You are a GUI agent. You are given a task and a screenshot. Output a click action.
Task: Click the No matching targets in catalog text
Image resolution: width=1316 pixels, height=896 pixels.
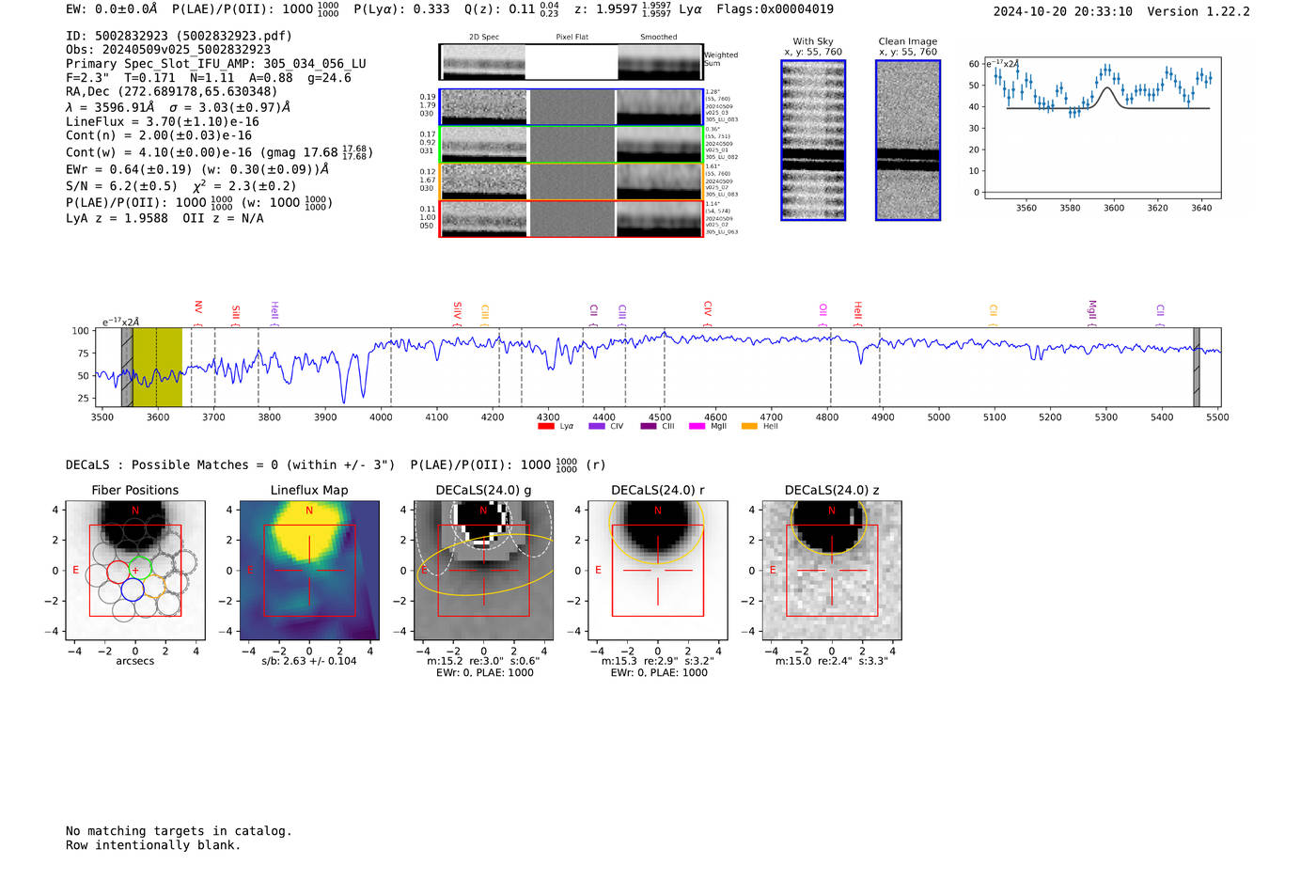(x=179, y=831)
